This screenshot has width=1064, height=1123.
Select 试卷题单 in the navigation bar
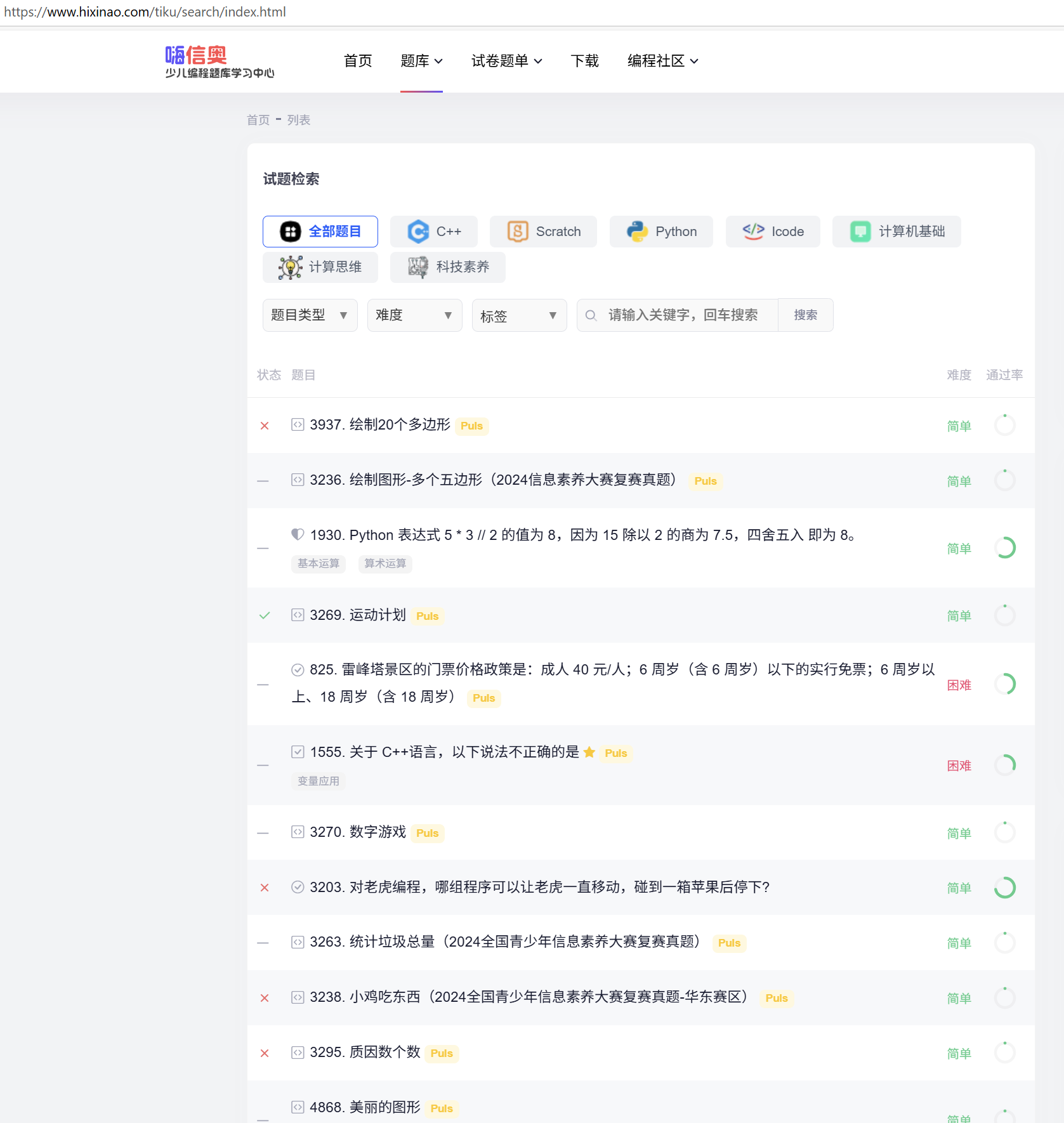[x=506, y=61]
